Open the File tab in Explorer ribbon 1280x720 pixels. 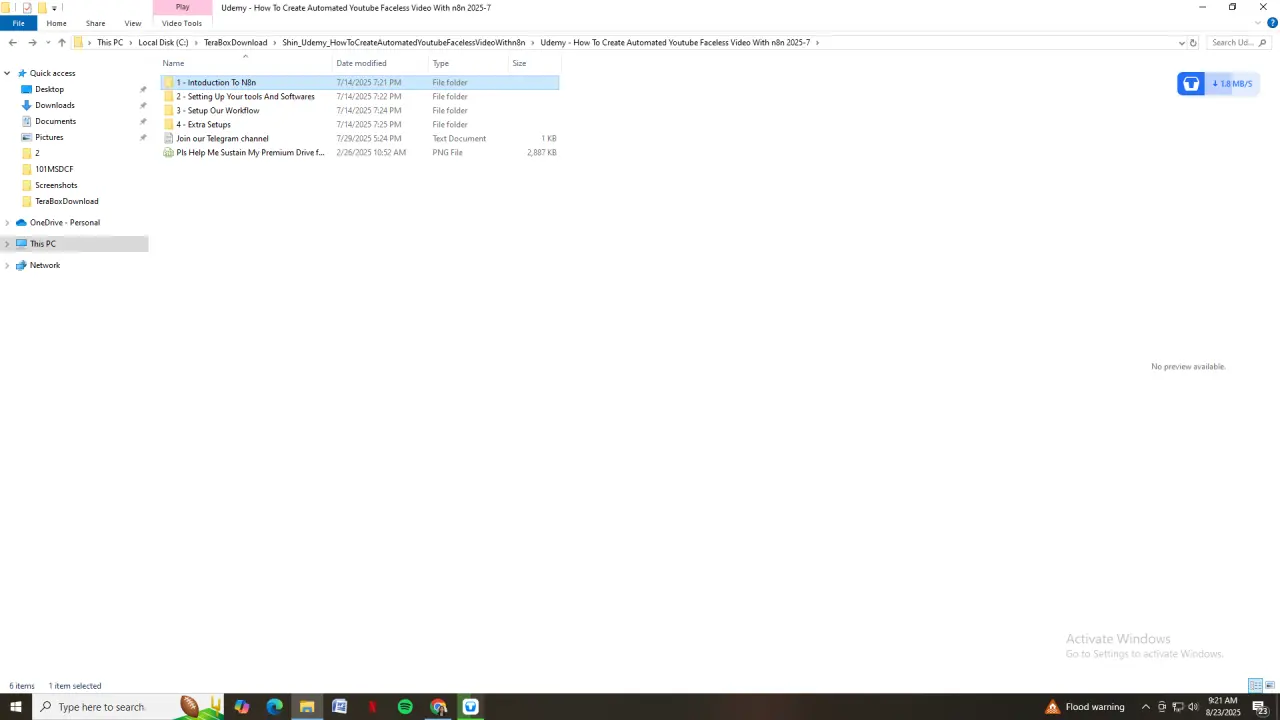point(18,23)
